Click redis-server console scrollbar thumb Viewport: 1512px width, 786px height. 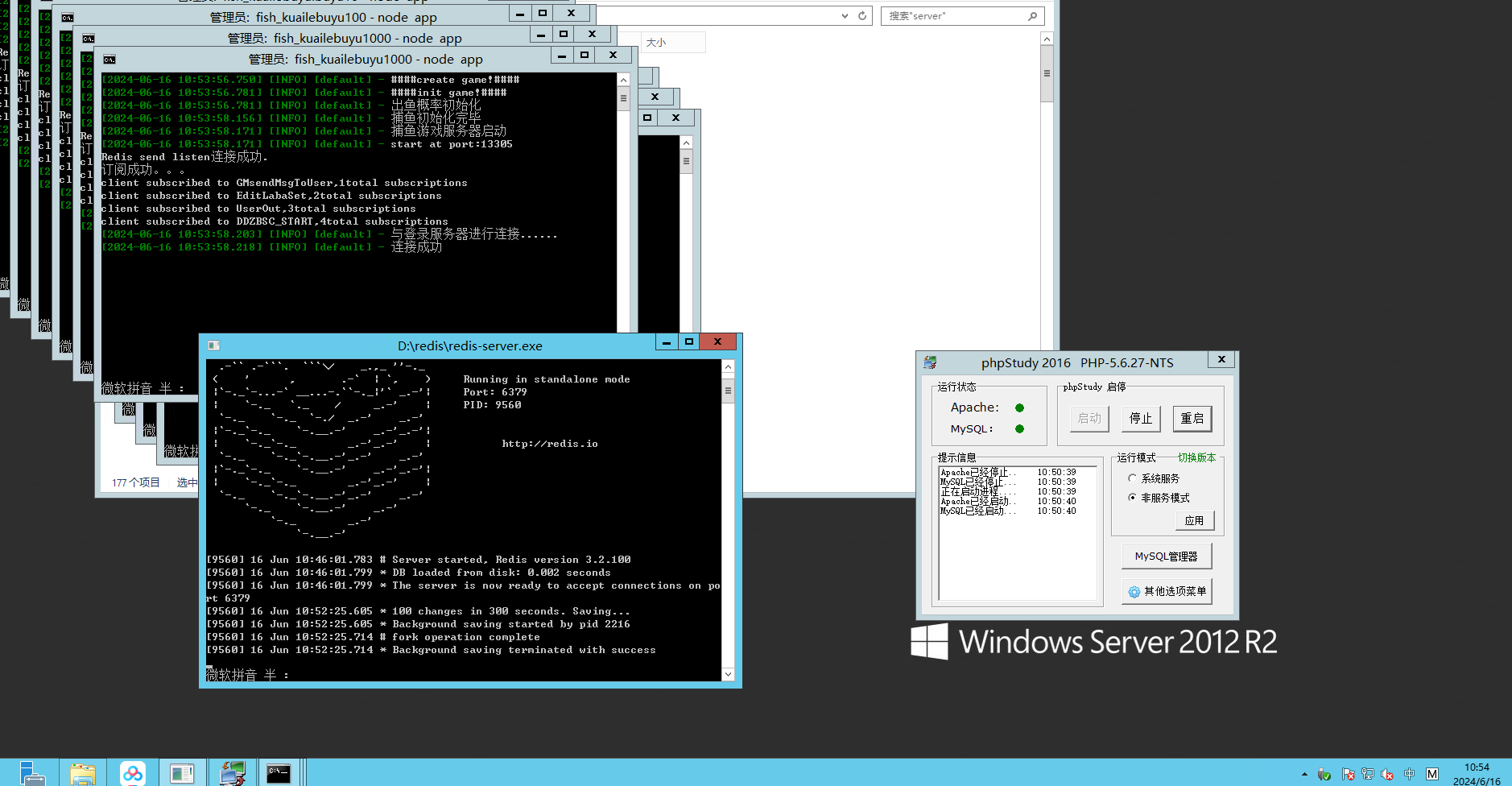coord(728,392)
